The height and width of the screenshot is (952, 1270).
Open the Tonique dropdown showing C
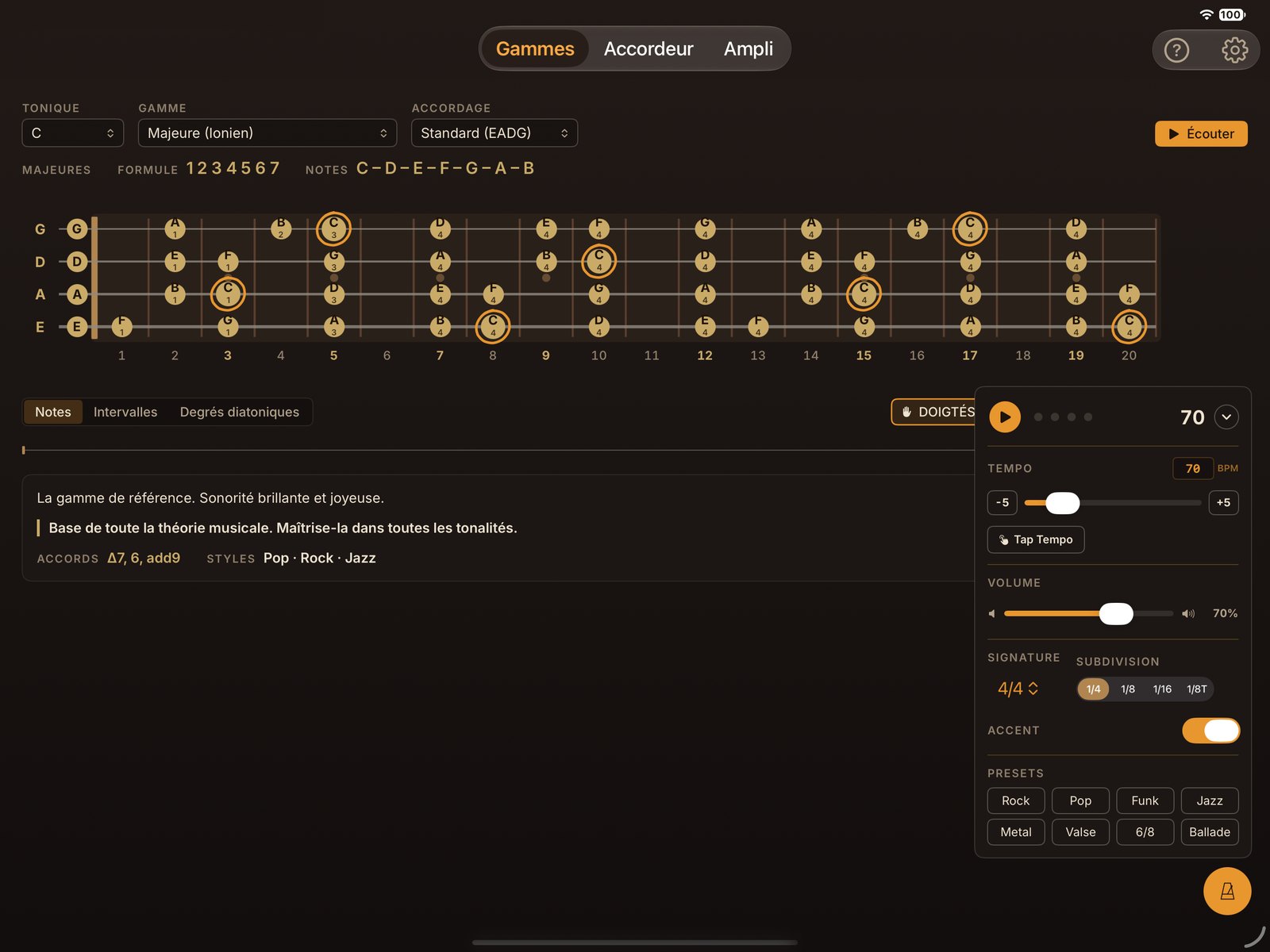pyautogui.click(x=73, y=133)
